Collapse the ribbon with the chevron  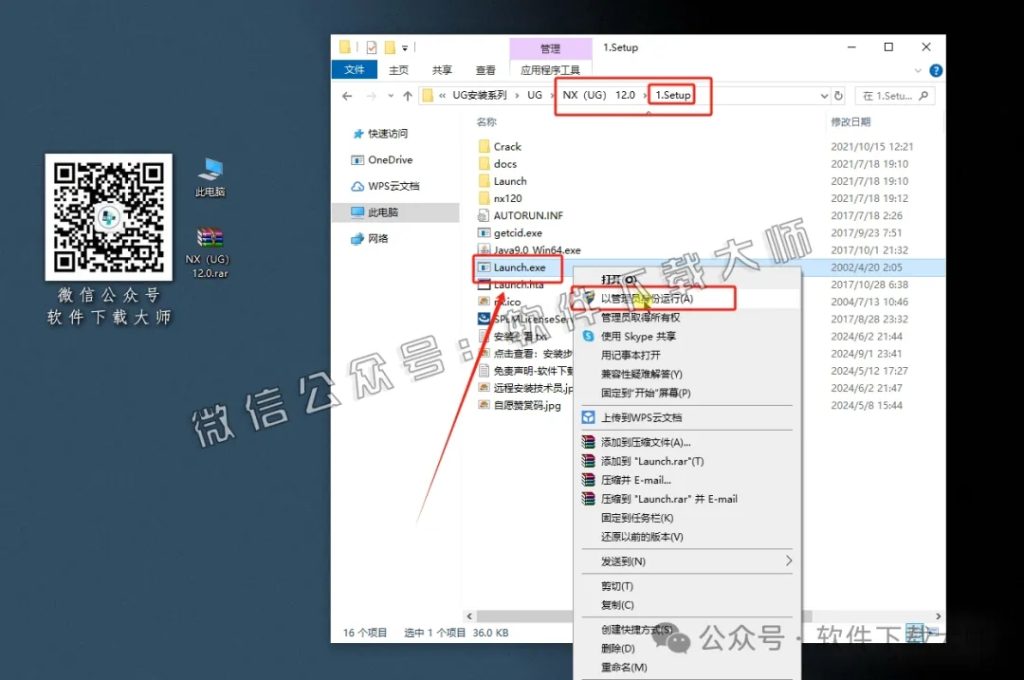pyautogui.click(x=919, y=70)
